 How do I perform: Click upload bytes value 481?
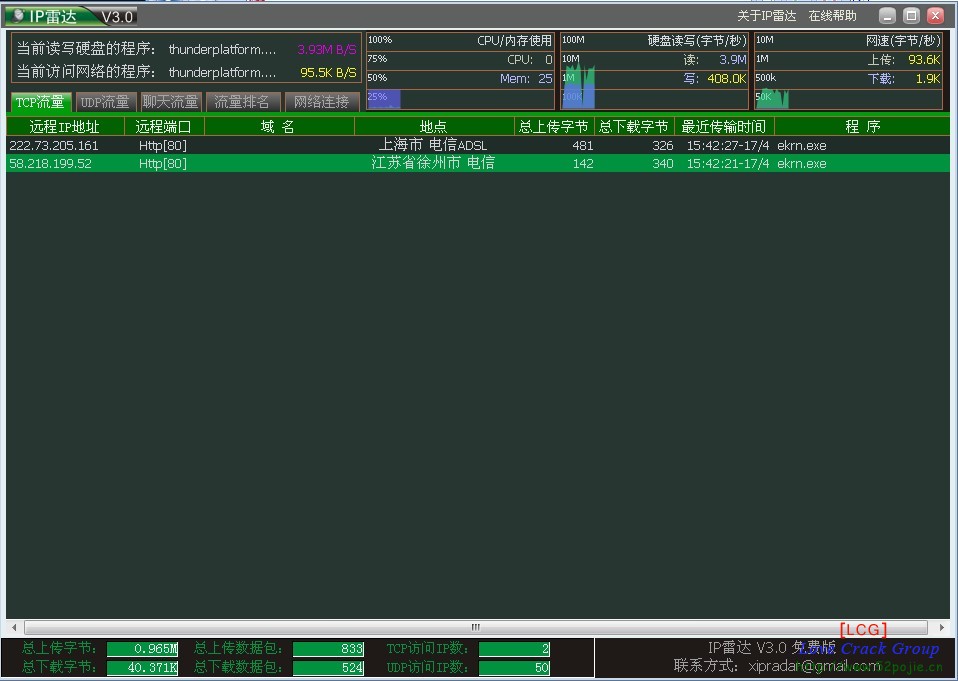coord(582,145)
